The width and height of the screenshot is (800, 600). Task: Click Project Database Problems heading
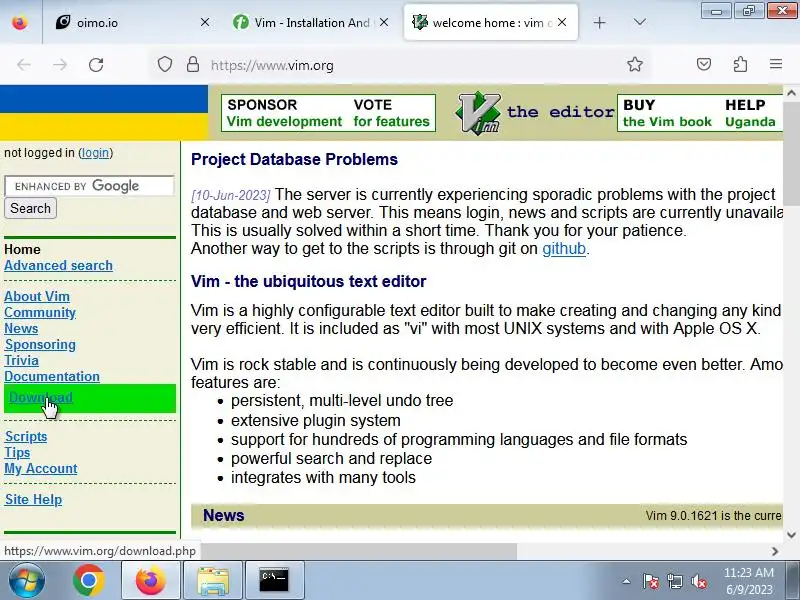tap(294, 159)
